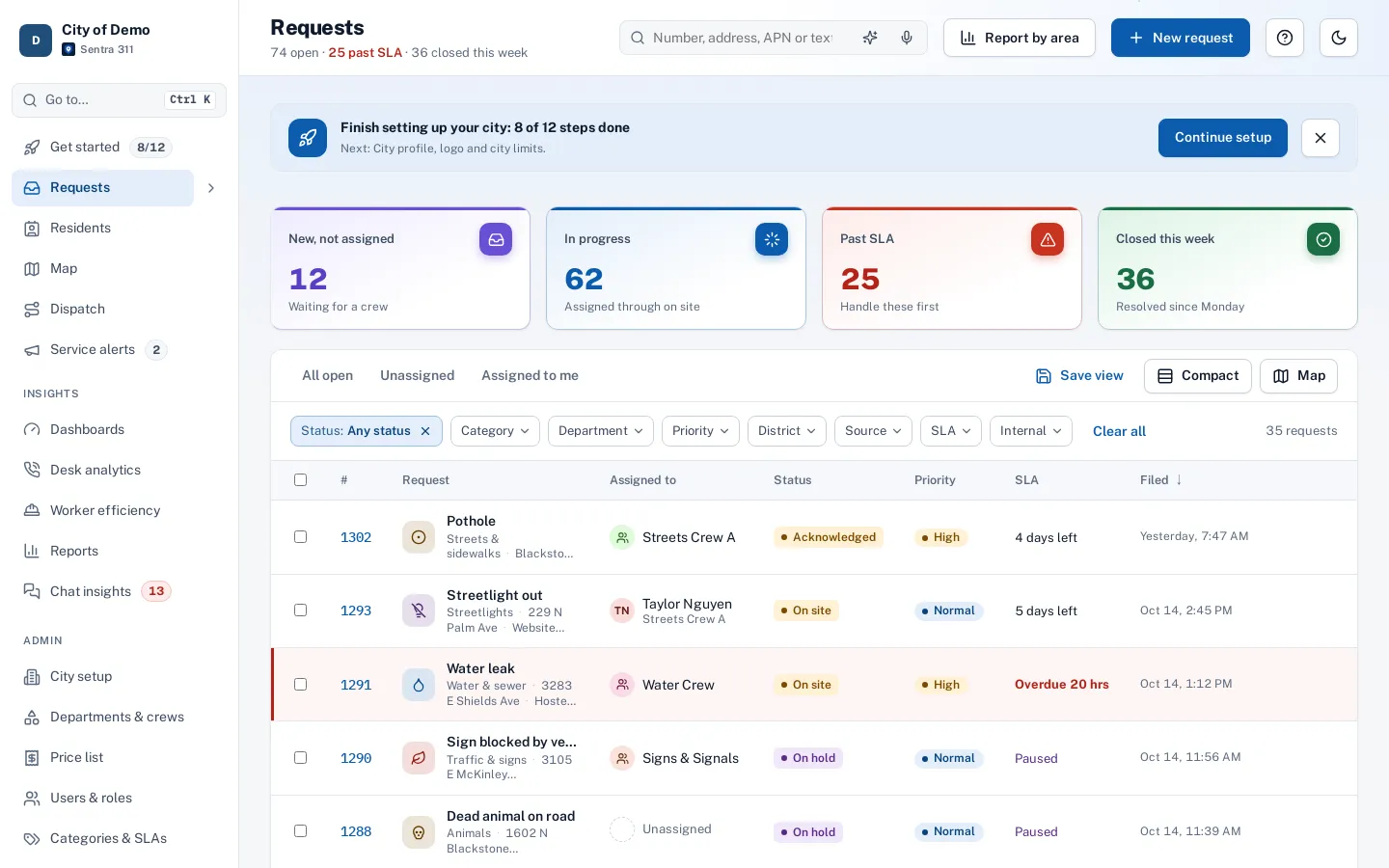Tick the select-all requests checkbox
1389x868 pixels.
click(300, 480)
